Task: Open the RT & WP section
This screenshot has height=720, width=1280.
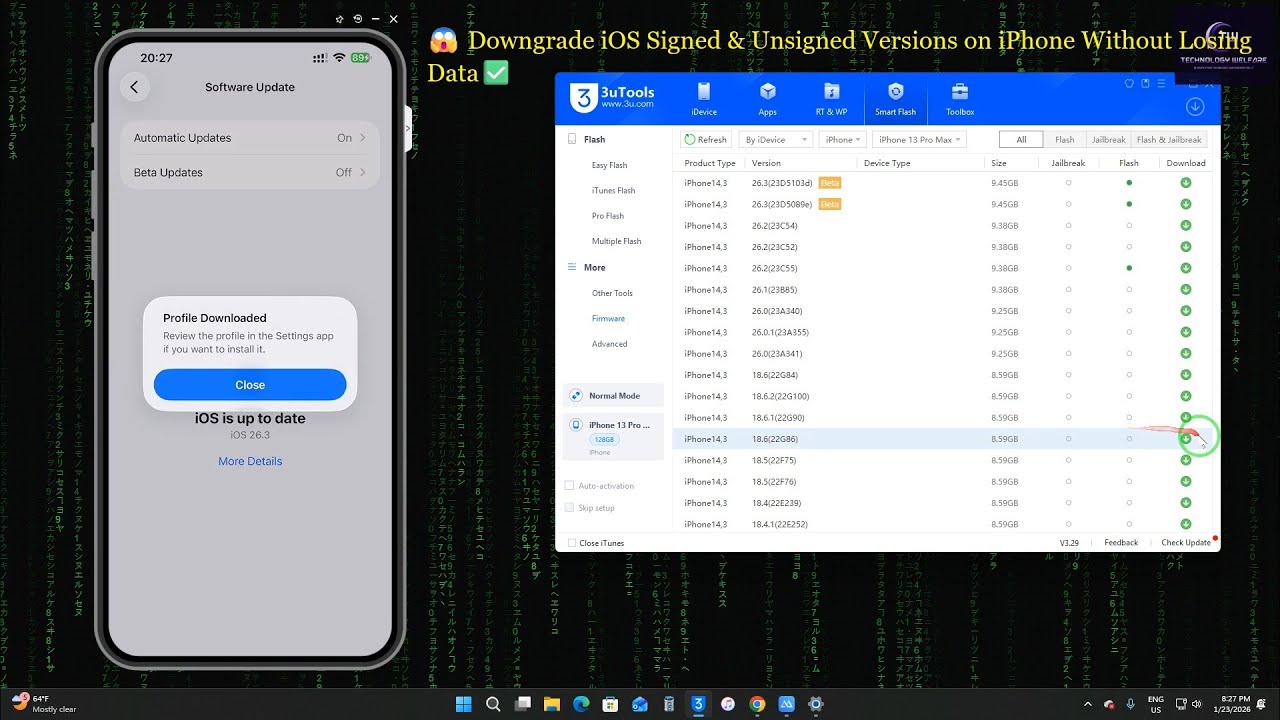Action: pos(831,98)
